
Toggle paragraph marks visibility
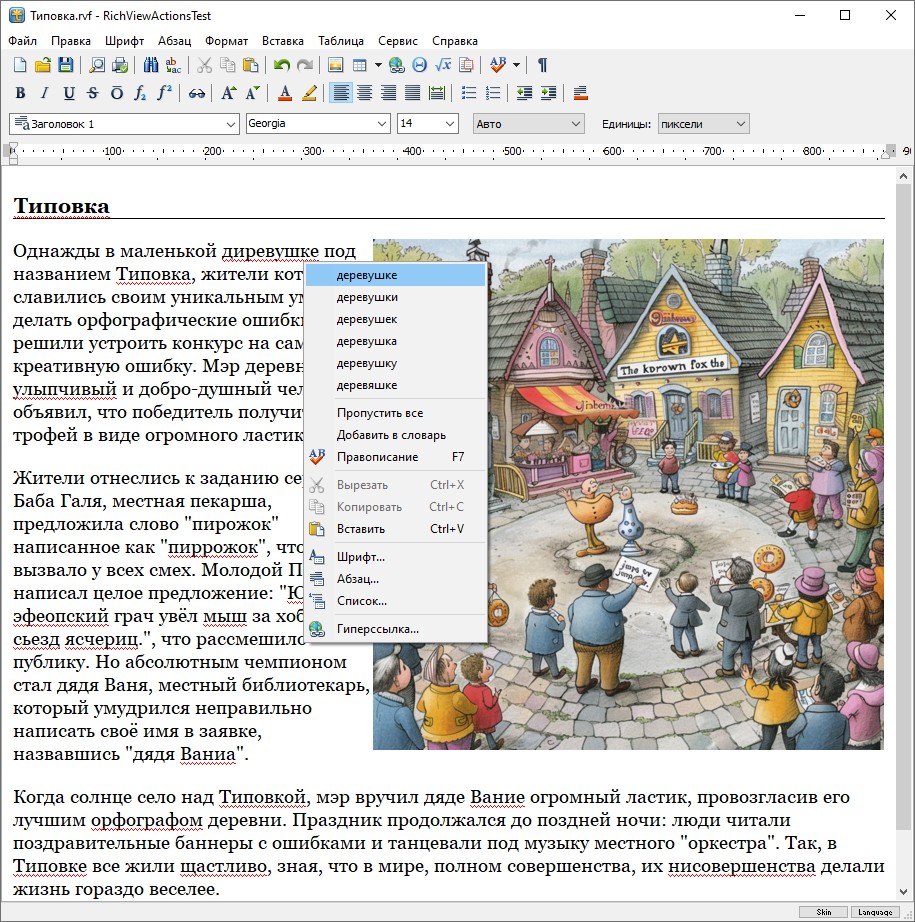coord(540,64)
